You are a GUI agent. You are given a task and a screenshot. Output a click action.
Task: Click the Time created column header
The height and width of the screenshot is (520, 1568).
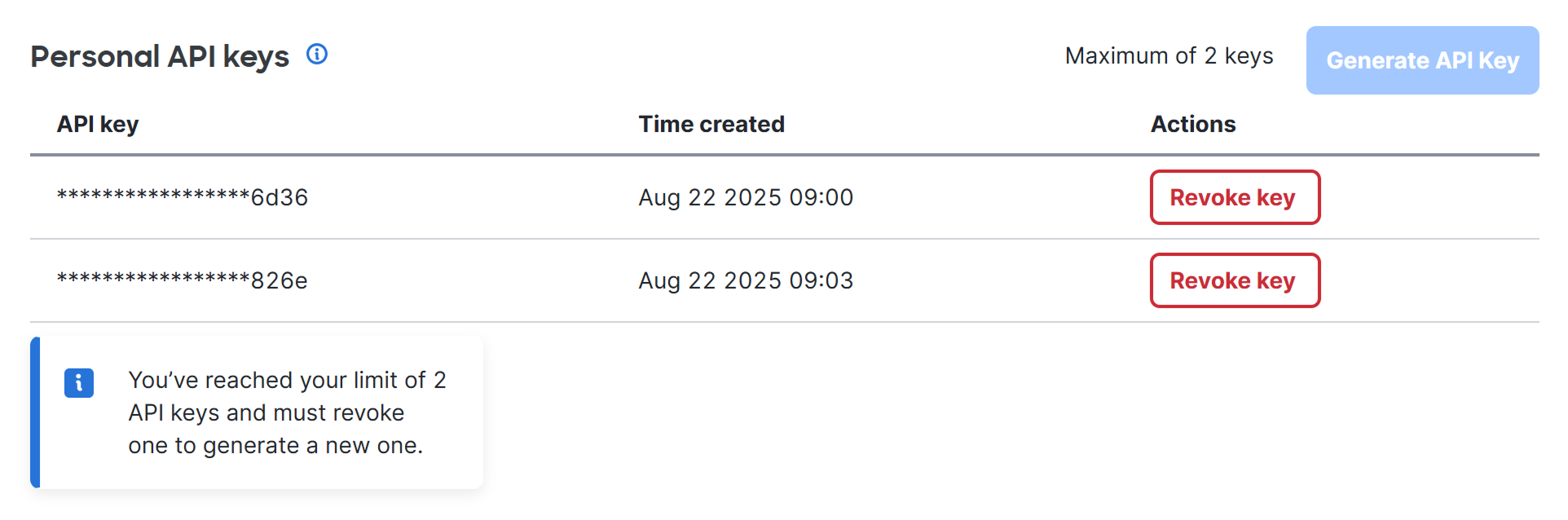click(x=711, y=124)
